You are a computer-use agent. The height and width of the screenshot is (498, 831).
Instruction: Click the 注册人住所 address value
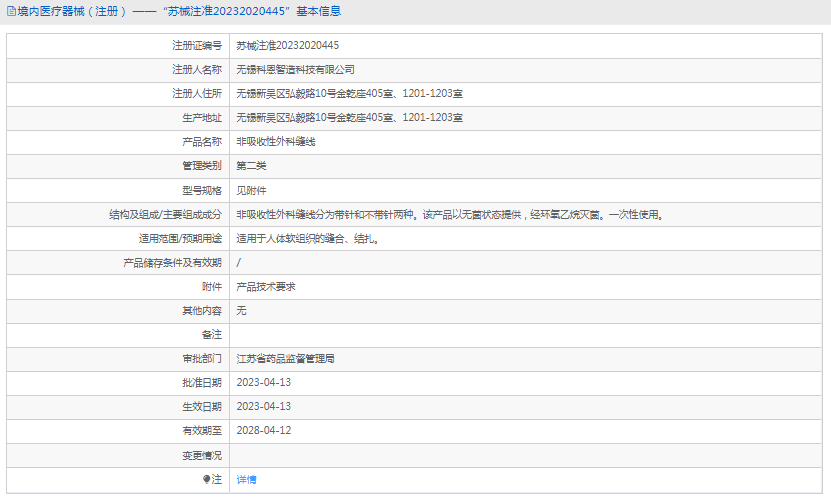(349, 94)
